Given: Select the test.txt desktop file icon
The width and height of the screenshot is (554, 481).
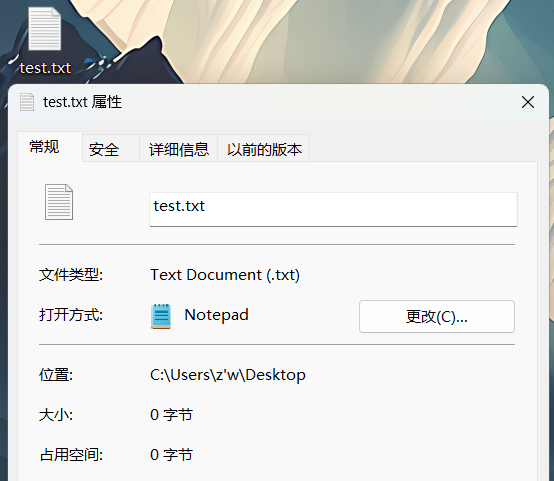Looking at the screenshot, I should coord(45,29).
